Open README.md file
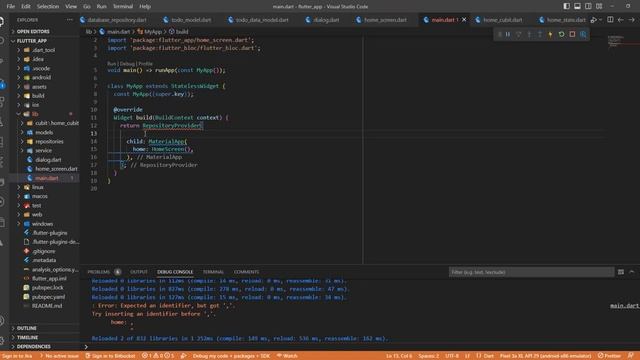640x360 pixels. (44, 306)
